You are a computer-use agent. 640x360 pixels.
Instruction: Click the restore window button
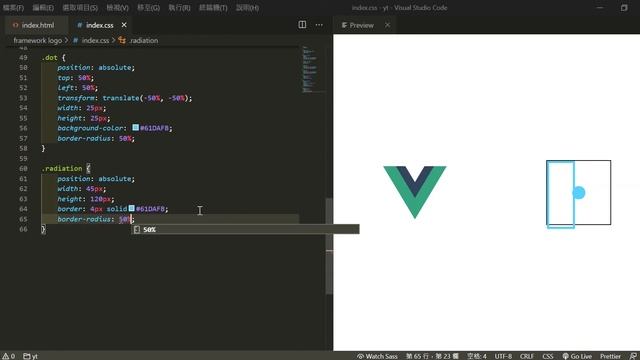coord(624,8)
